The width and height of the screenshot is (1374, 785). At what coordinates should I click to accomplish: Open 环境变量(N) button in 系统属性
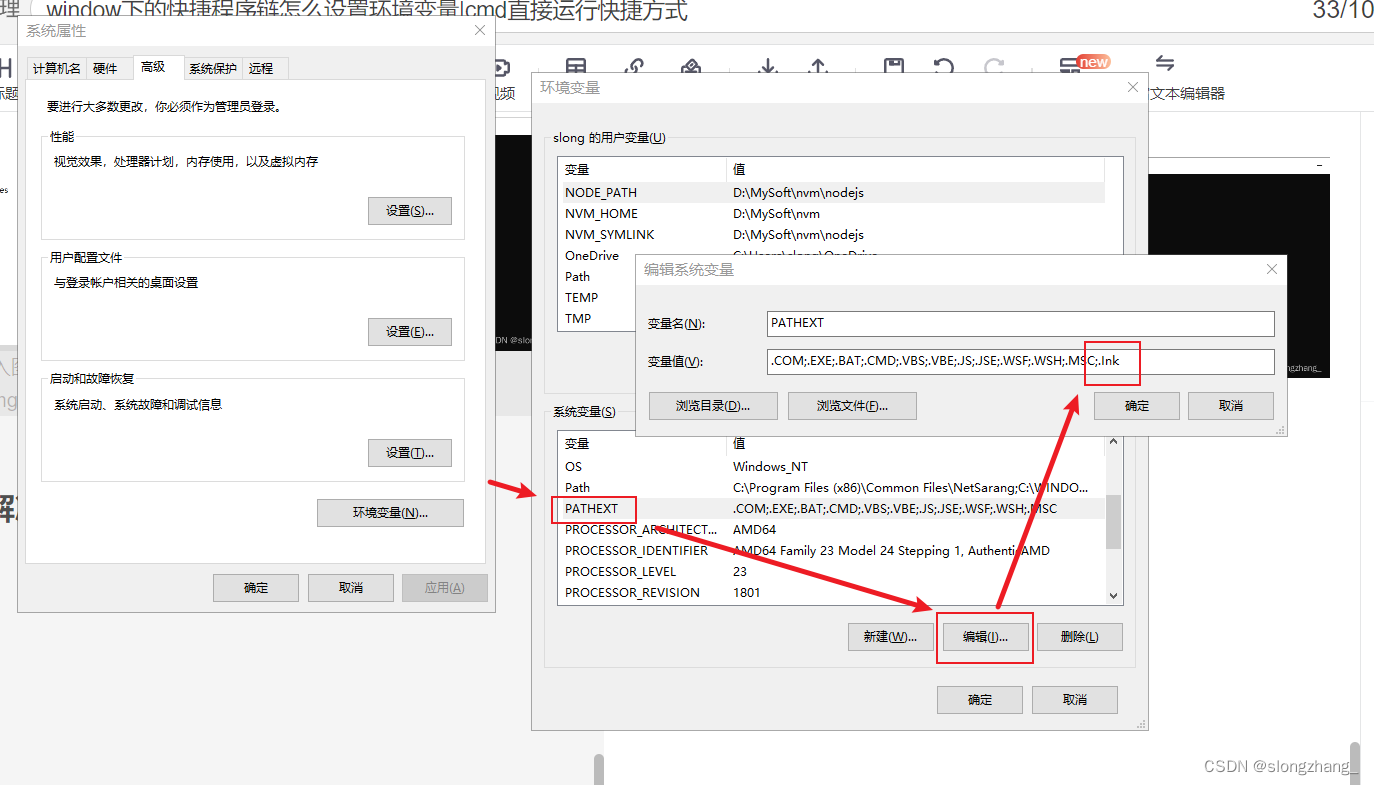coord(390,513)
